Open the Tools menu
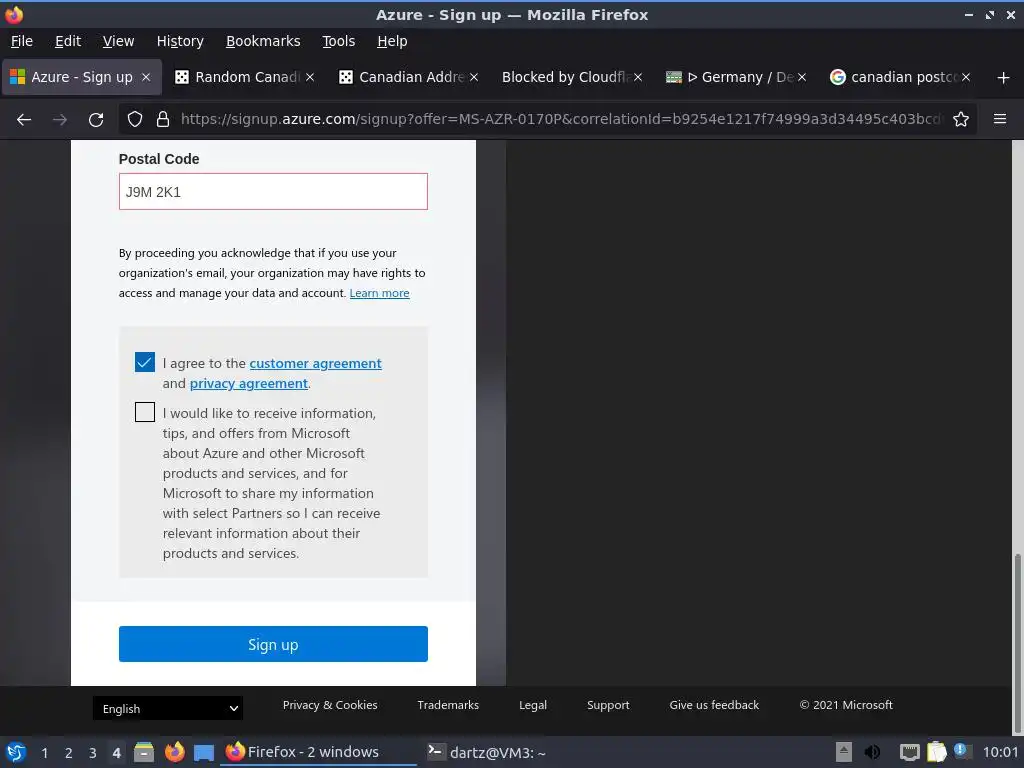This screenshot has height=768, width=1024. point(338,41)
